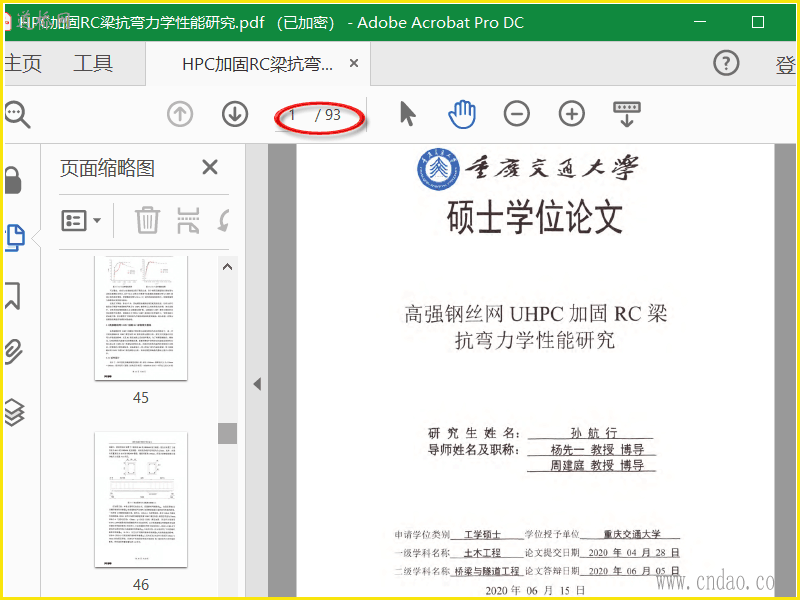This screenshot has height=600, width=800.
Task: Zoom in with the plus icon
Action: coord(572,114)
